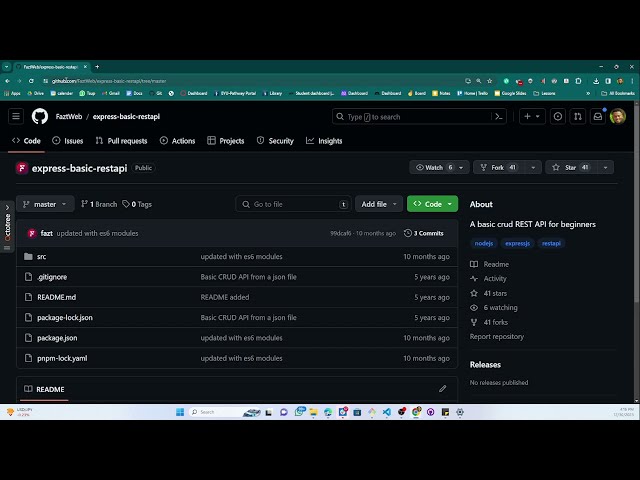Open the package.json file
640x480 pixels.
coord(57,338)
